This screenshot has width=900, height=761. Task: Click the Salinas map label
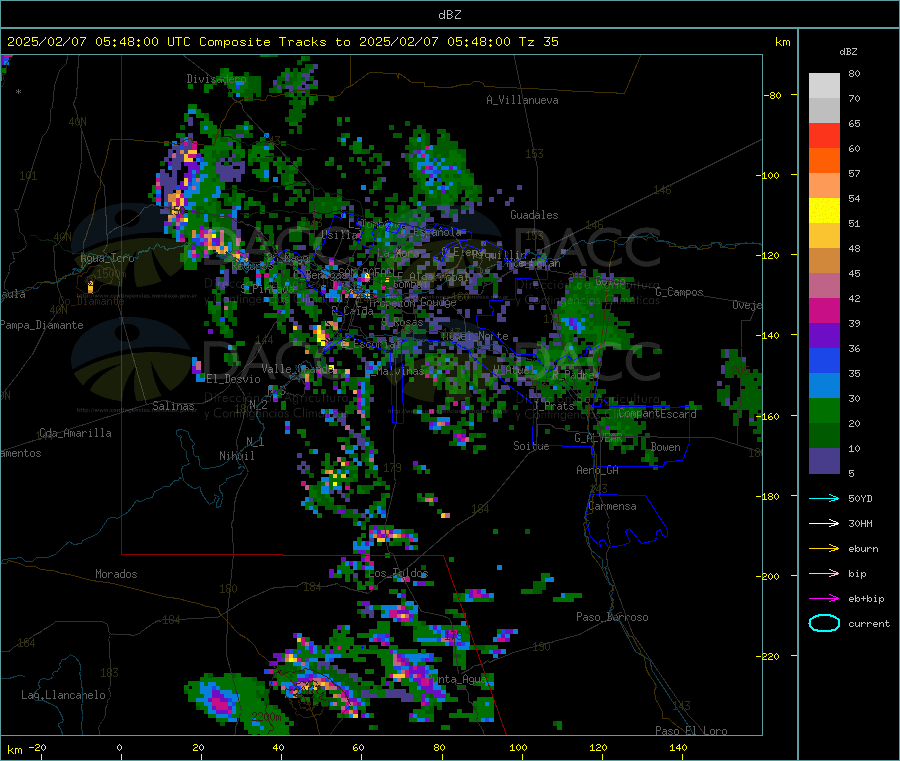173,406
